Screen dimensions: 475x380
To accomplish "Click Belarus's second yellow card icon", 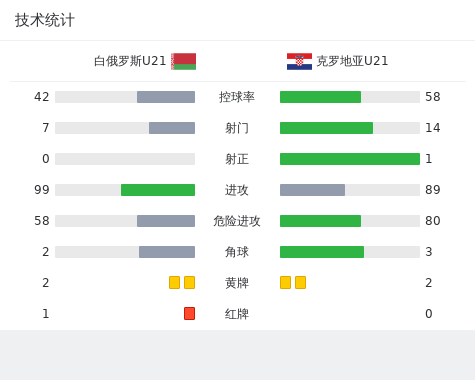I will 189,282.
